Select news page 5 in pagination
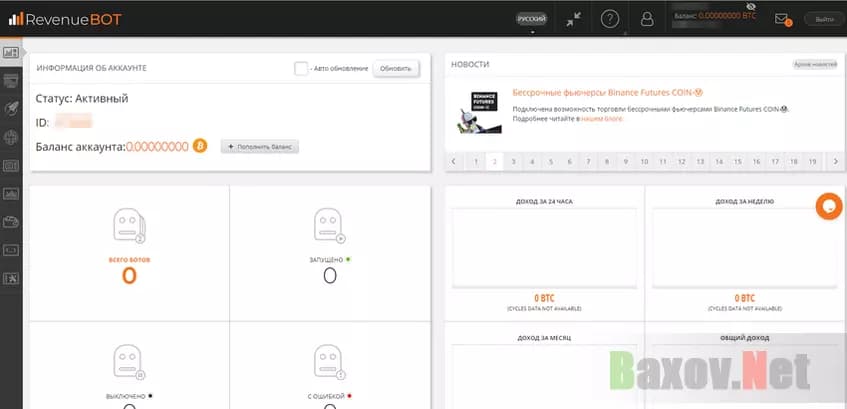Image resolution: width=847 pixels, height=409 pixels. click(551, 161)
